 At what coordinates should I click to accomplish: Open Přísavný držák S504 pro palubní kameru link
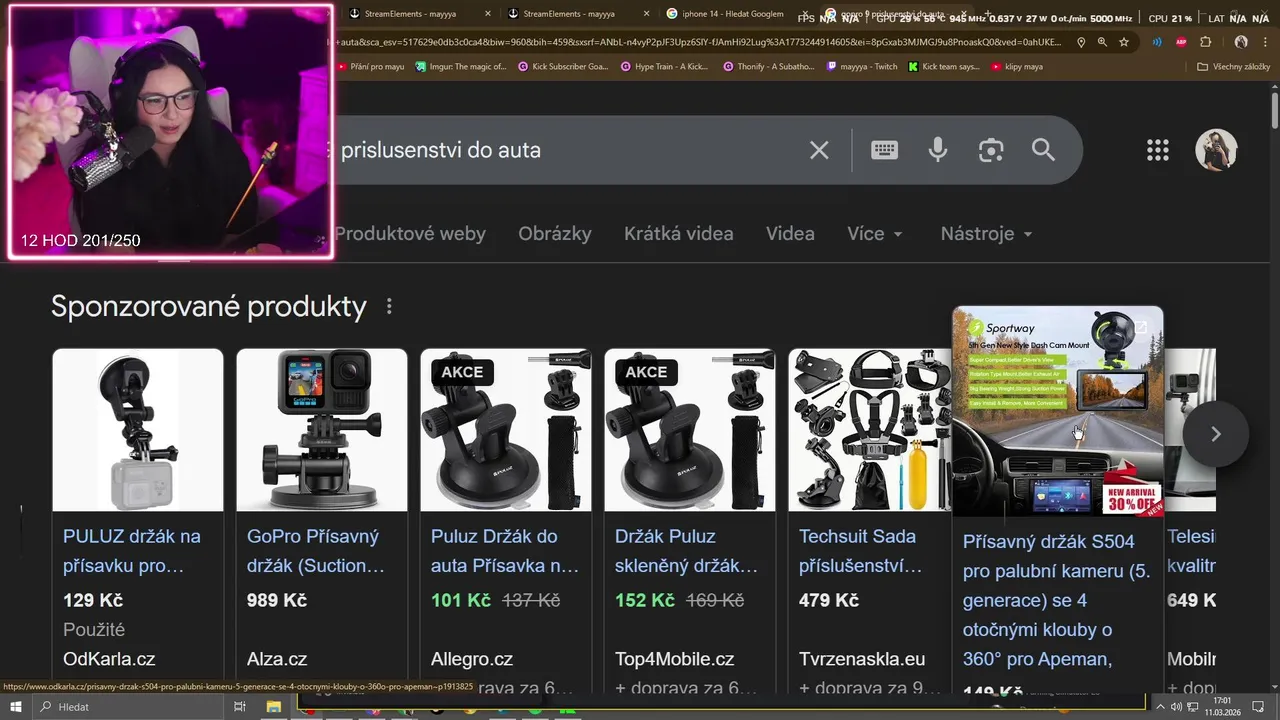1057,600
